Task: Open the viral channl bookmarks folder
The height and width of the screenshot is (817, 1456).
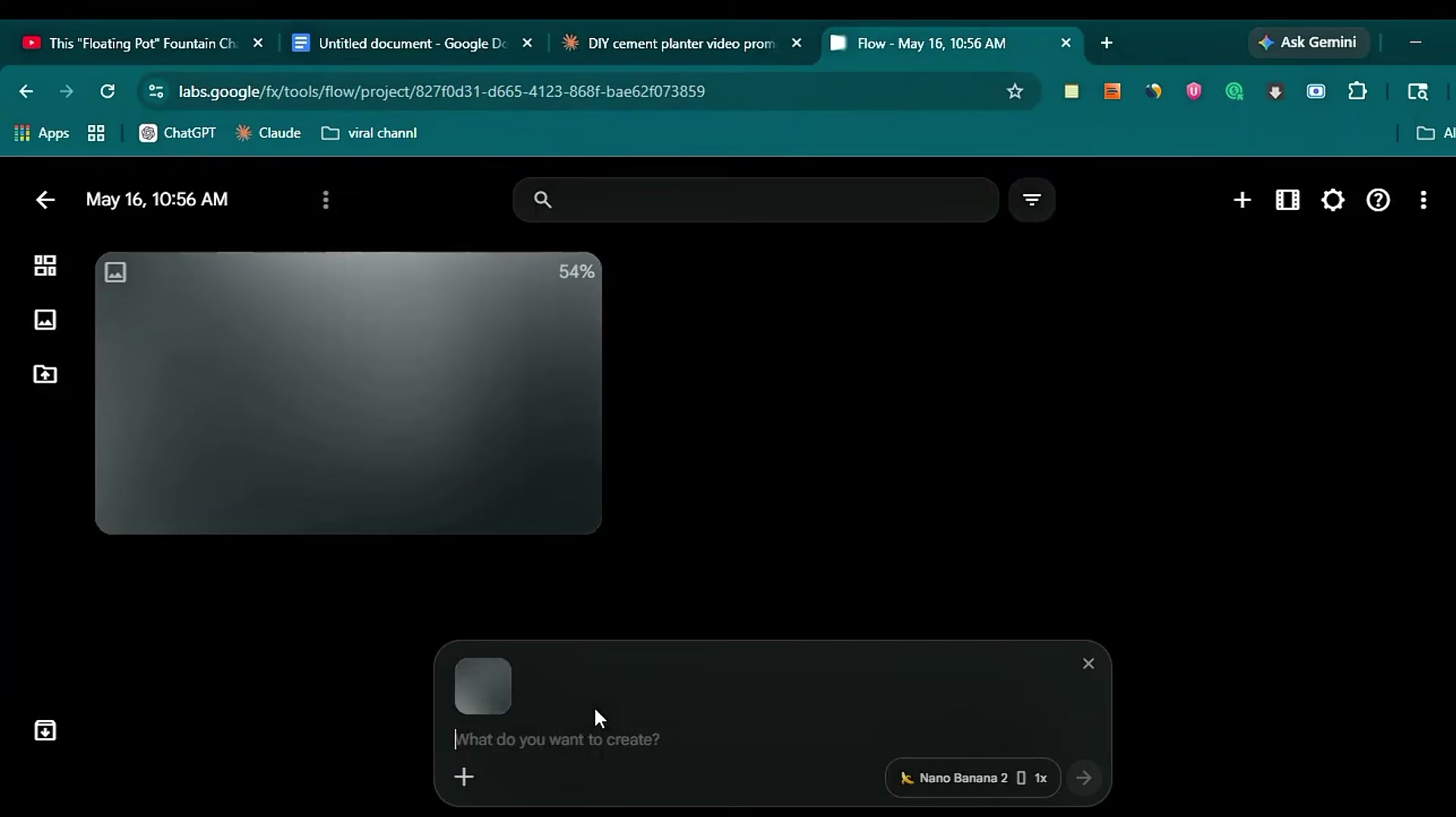Action: coord(369,133)
